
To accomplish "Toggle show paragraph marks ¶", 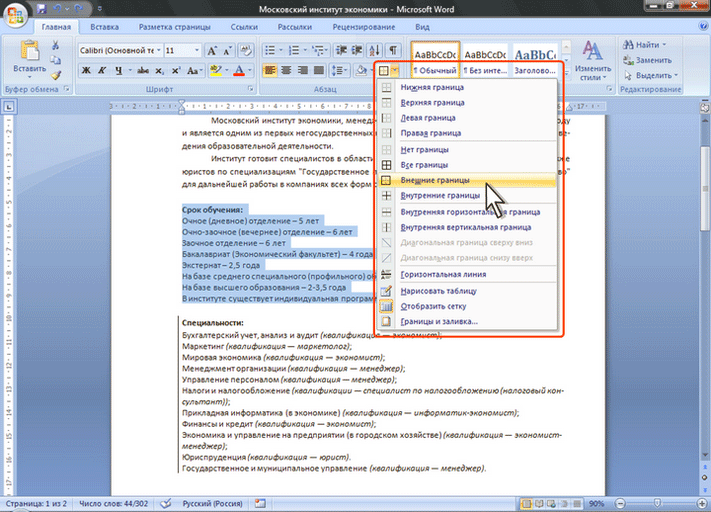I will click(393, 50).
